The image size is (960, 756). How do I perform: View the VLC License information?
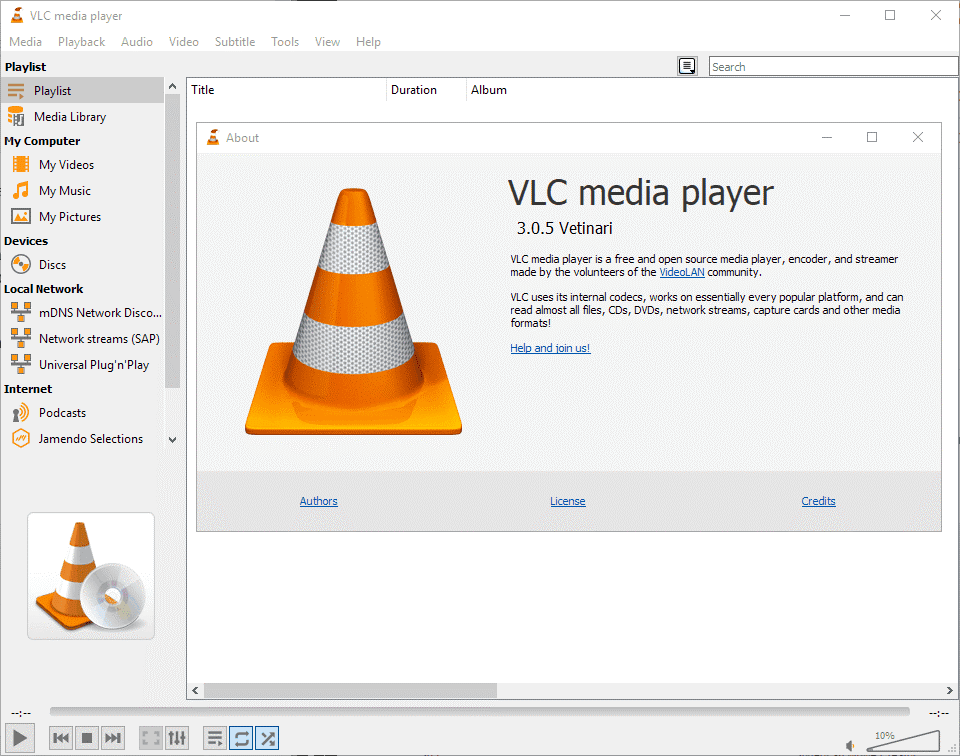click(568, 501)
